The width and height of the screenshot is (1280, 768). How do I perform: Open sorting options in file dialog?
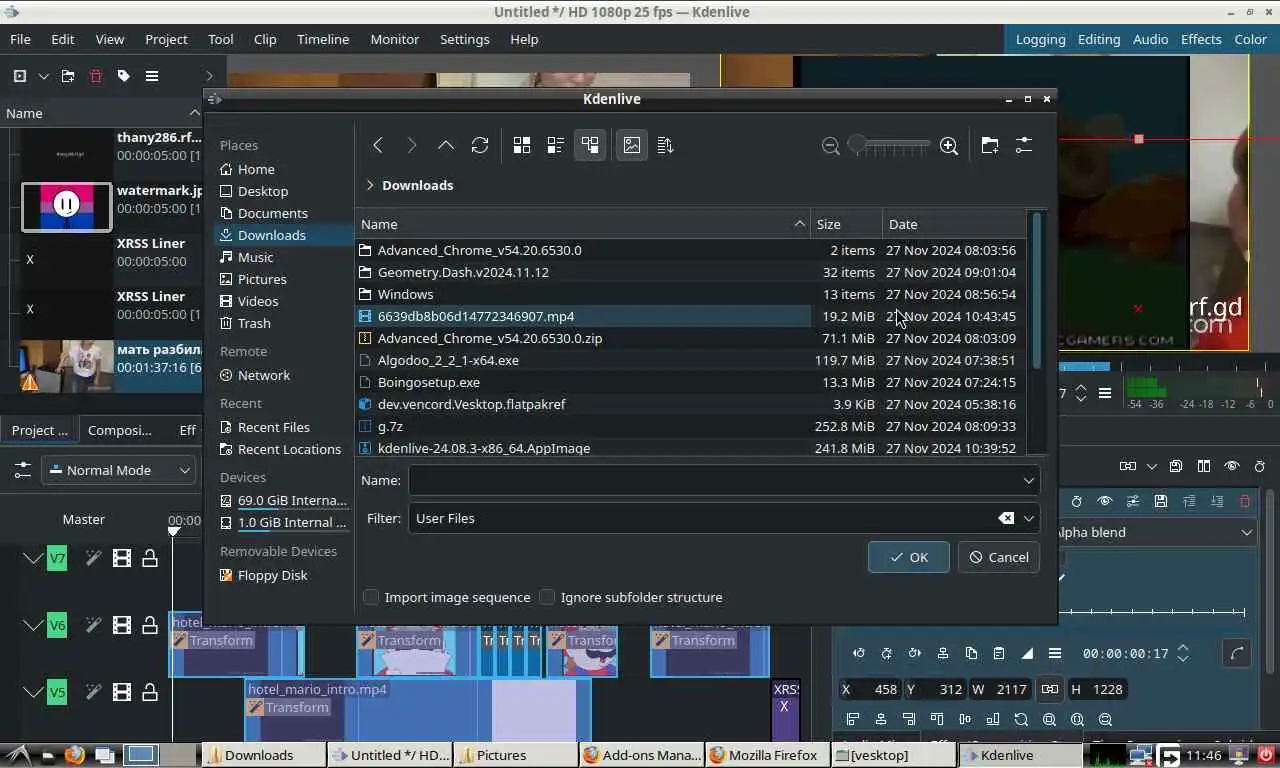(666, 145)
